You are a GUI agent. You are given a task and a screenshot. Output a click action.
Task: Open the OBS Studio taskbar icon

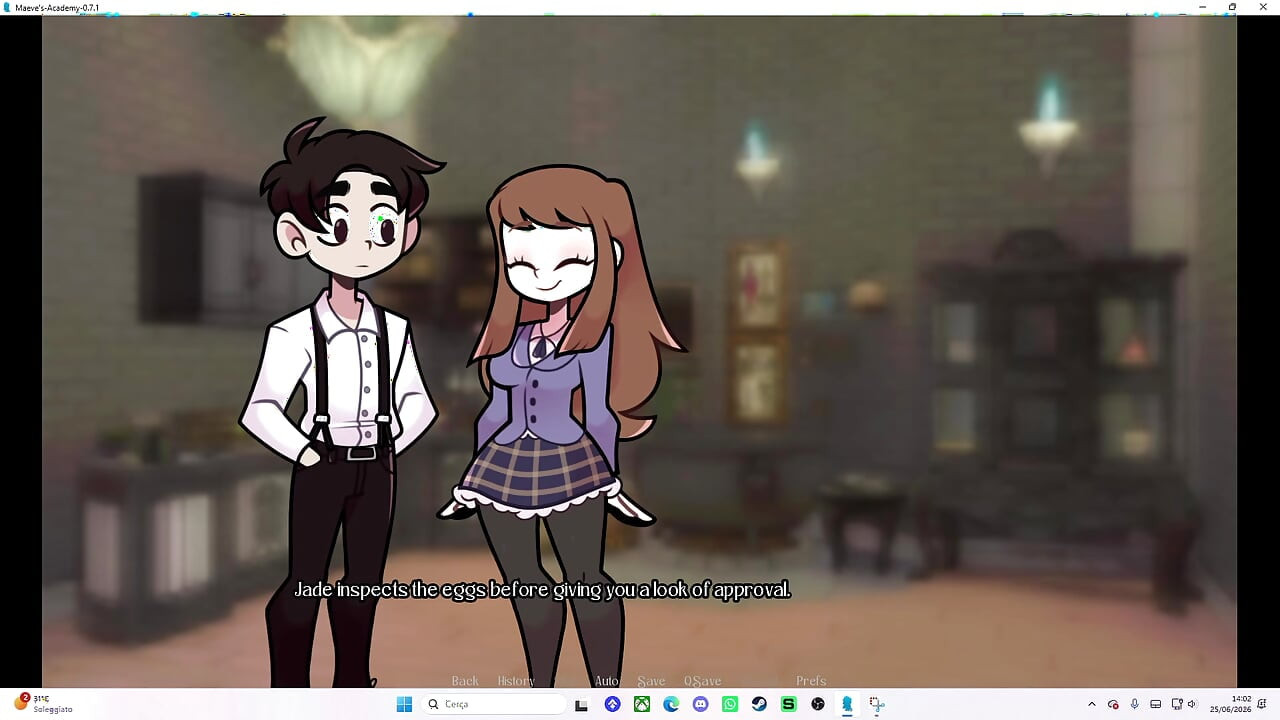click(x=818, y=704)
